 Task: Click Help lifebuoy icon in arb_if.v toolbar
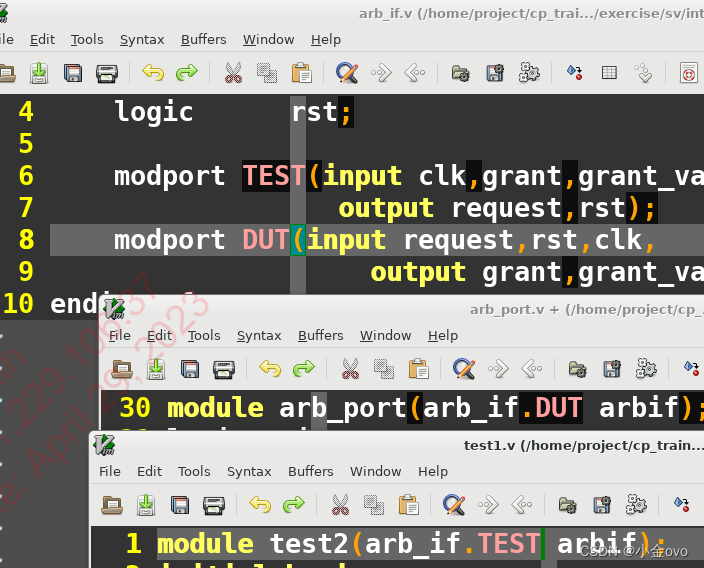pos(689,73)
